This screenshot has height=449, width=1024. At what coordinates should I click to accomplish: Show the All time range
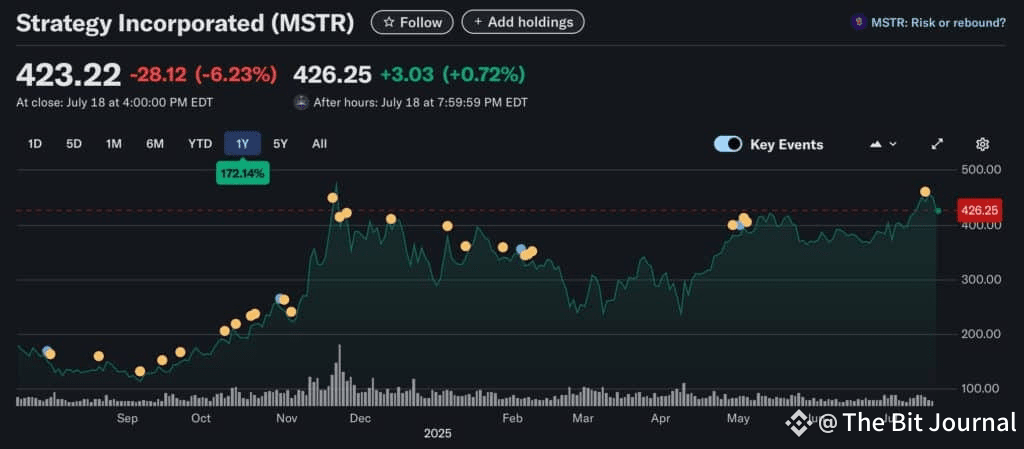(319, 144)
